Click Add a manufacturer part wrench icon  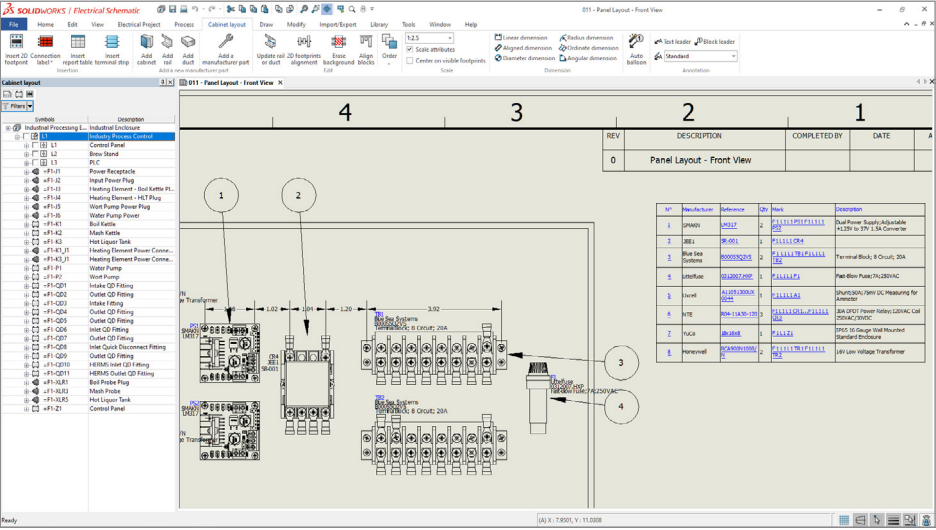click(x=225, y=41)
